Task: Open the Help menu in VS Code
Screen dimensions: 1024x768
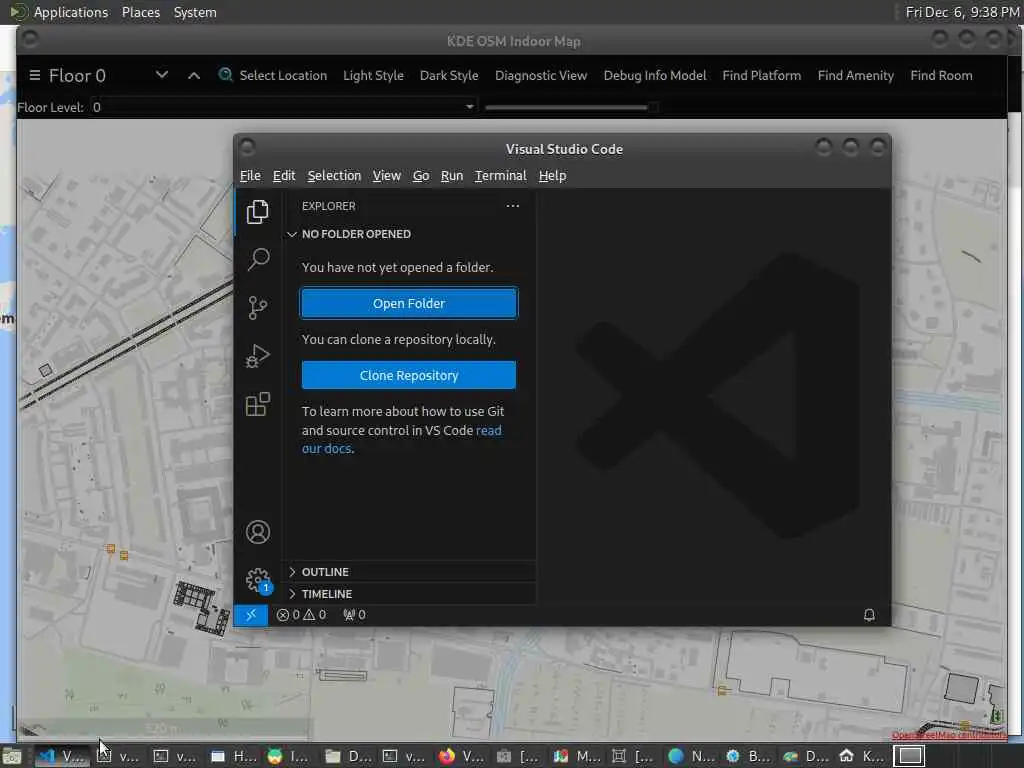Action: (x=552, y=176)
